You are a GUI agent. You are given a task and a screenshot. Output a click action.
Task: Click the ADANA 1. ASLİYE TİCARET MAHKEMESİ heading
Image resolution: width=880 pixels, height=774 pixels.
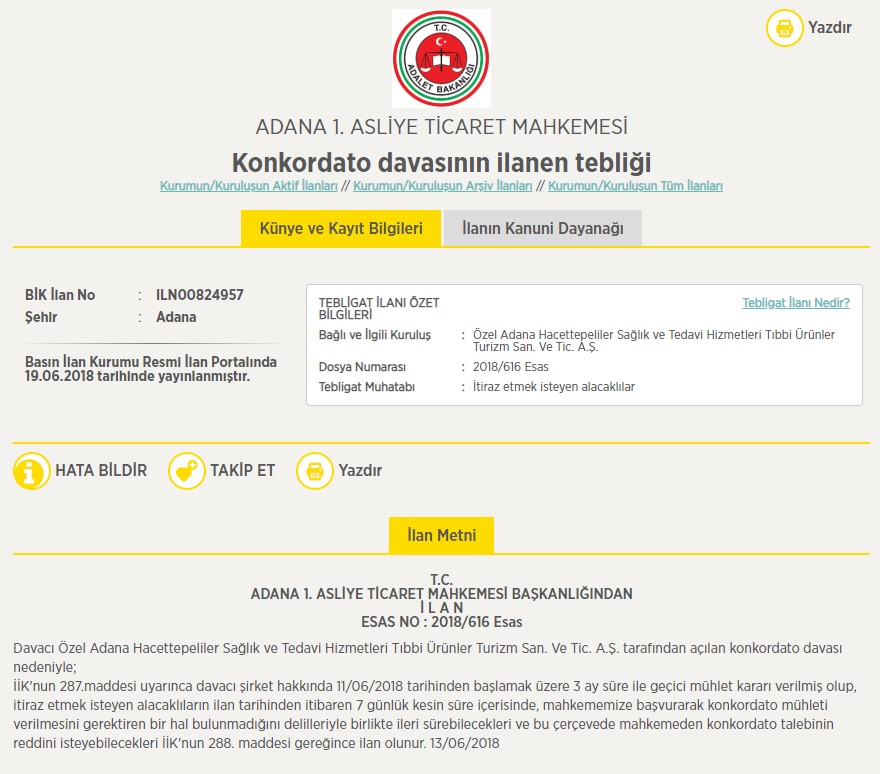coord(441,127)
